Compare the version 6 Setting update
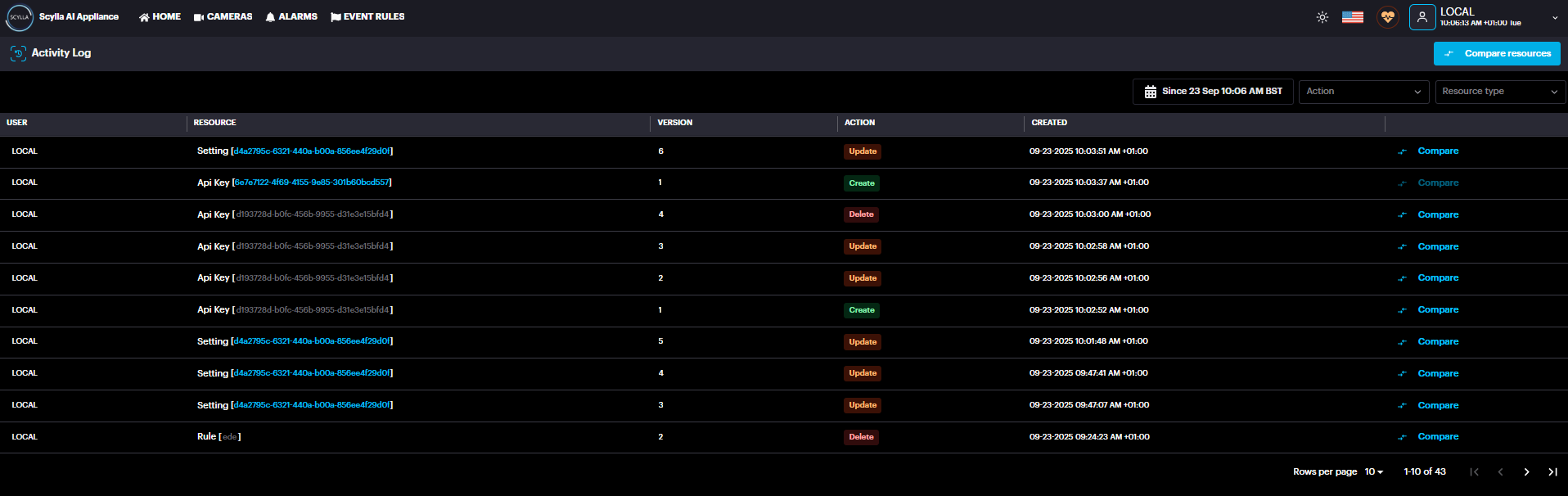Screen dimensions: 1568x496 tap(1437, 151)
